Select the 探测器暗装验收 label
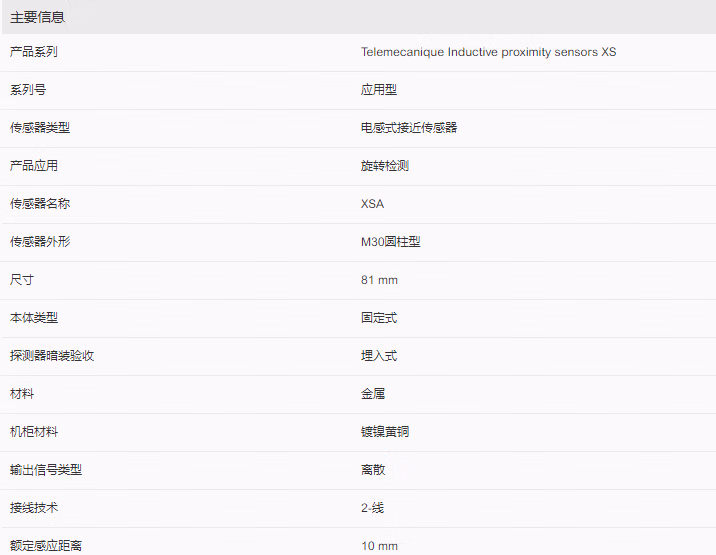Screen dimensions: 716x555 coord(52,355)
